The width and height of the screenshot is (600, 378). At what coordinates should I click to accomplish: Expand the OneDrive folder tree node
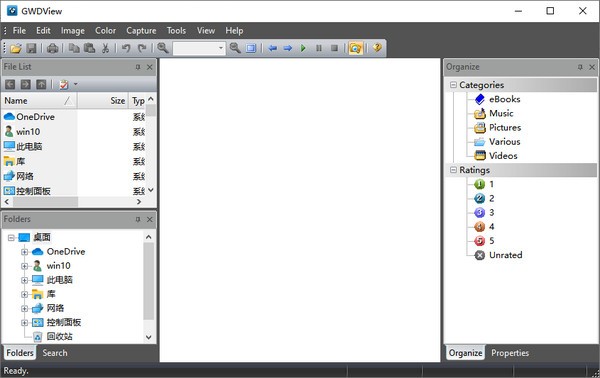24,252
